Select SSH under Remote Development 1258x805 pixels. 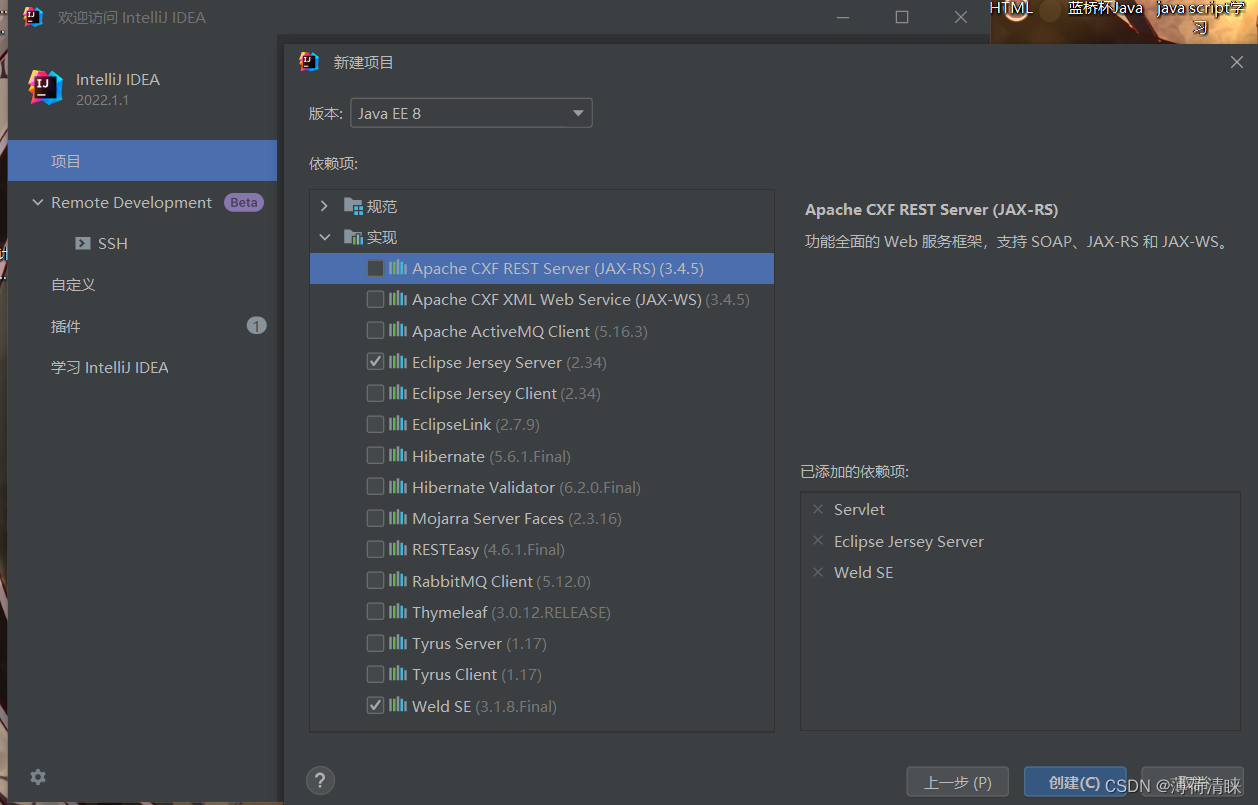142,244
